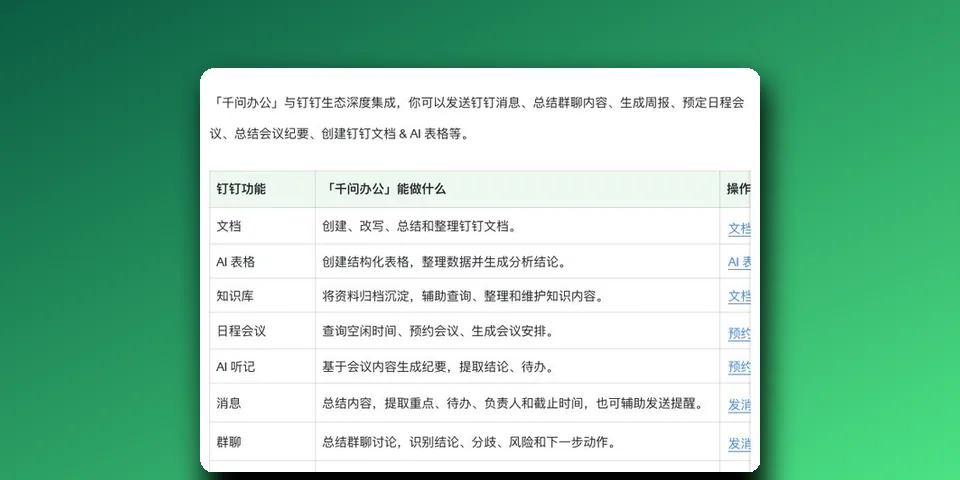The width and height of the screenshot is (960, 480).
Task: Click the intro paragraph starting 「千问办公」与钉钉生态深度集成
Action: pos(477,119)
